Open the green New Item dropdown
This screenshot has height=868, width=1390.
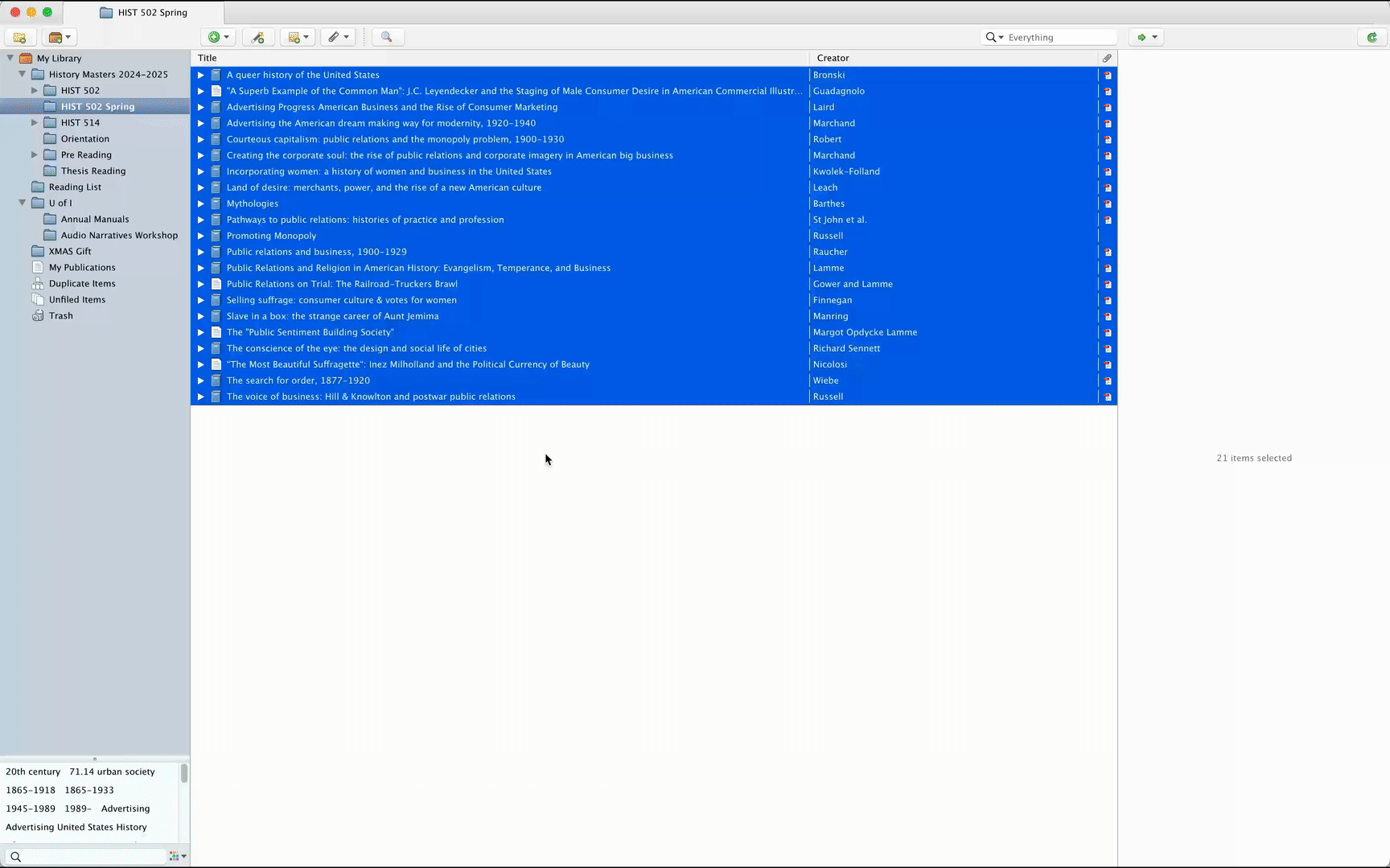[218, 37]
